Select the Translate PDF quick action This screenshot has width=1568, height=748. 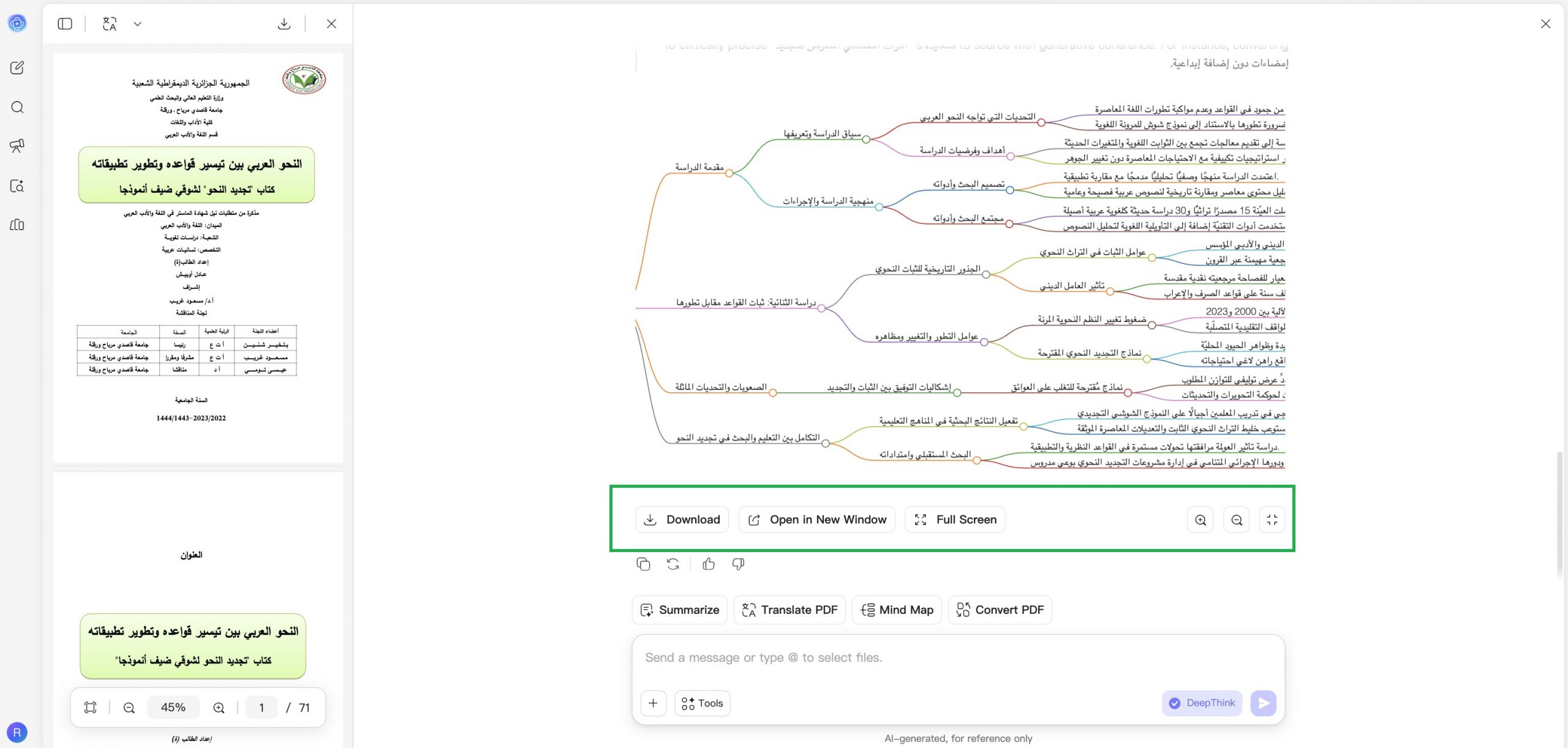tap(790, 610)
